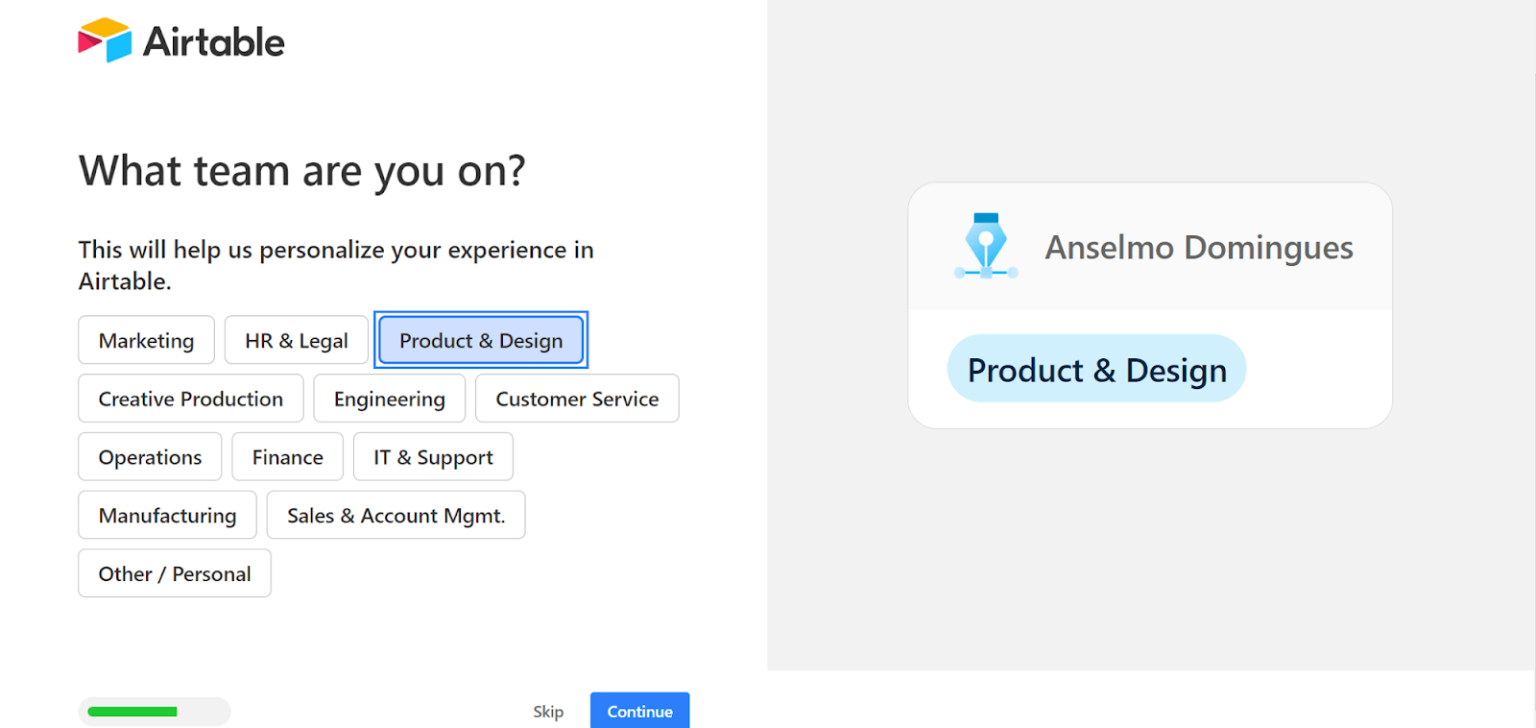Screen dimensions: 1536x728
Task: Choose the Other / Personal option
Action: [x=174, y=573]
